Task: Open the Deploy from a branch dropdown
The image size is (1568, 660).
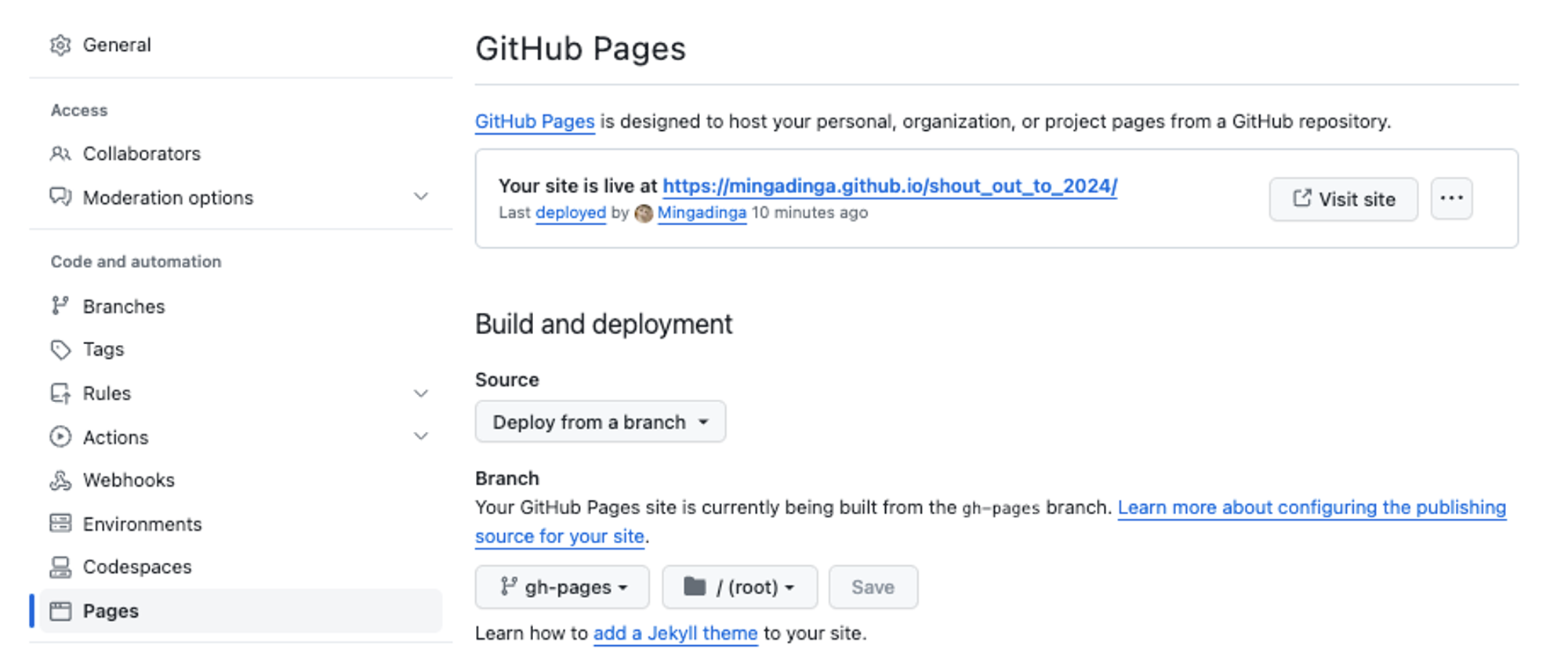Action: pyautogui.click(x=601, y=422)
